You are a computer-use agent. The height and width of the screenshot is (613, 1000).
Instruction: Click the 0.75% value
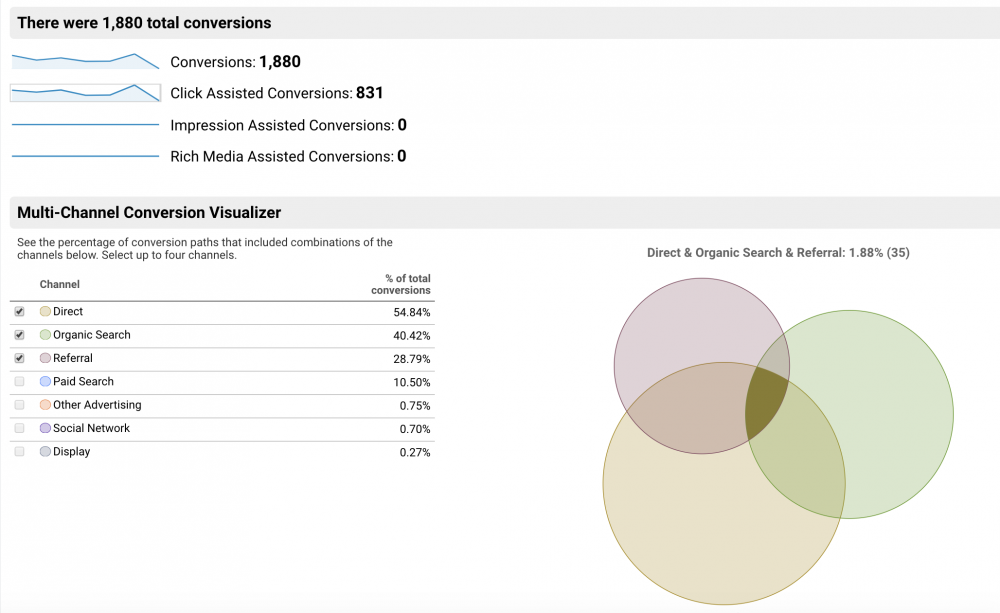[x=415, y=406]
